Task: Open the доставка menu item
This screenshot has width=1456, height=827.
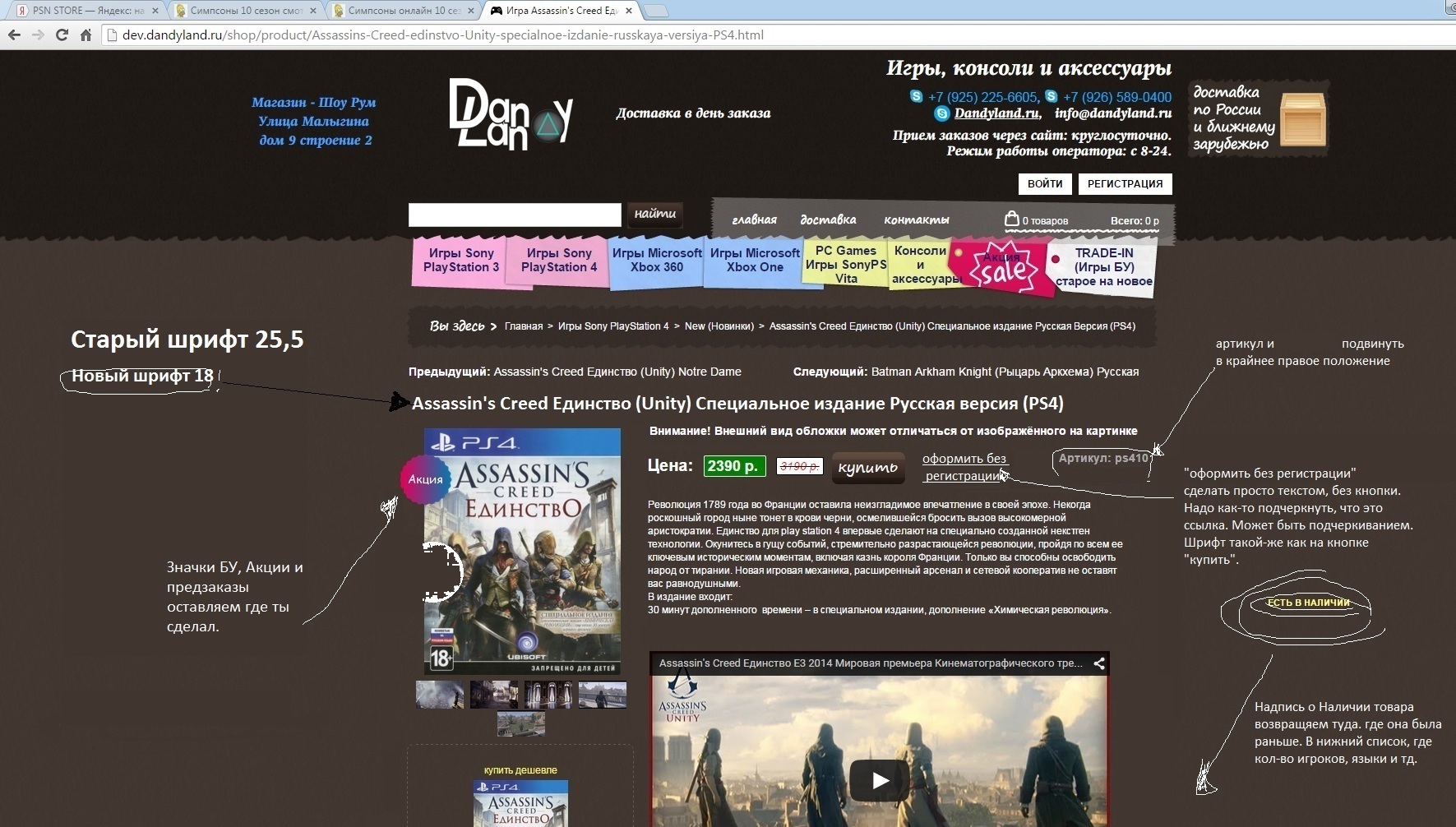Action: [x=828, y=219]
